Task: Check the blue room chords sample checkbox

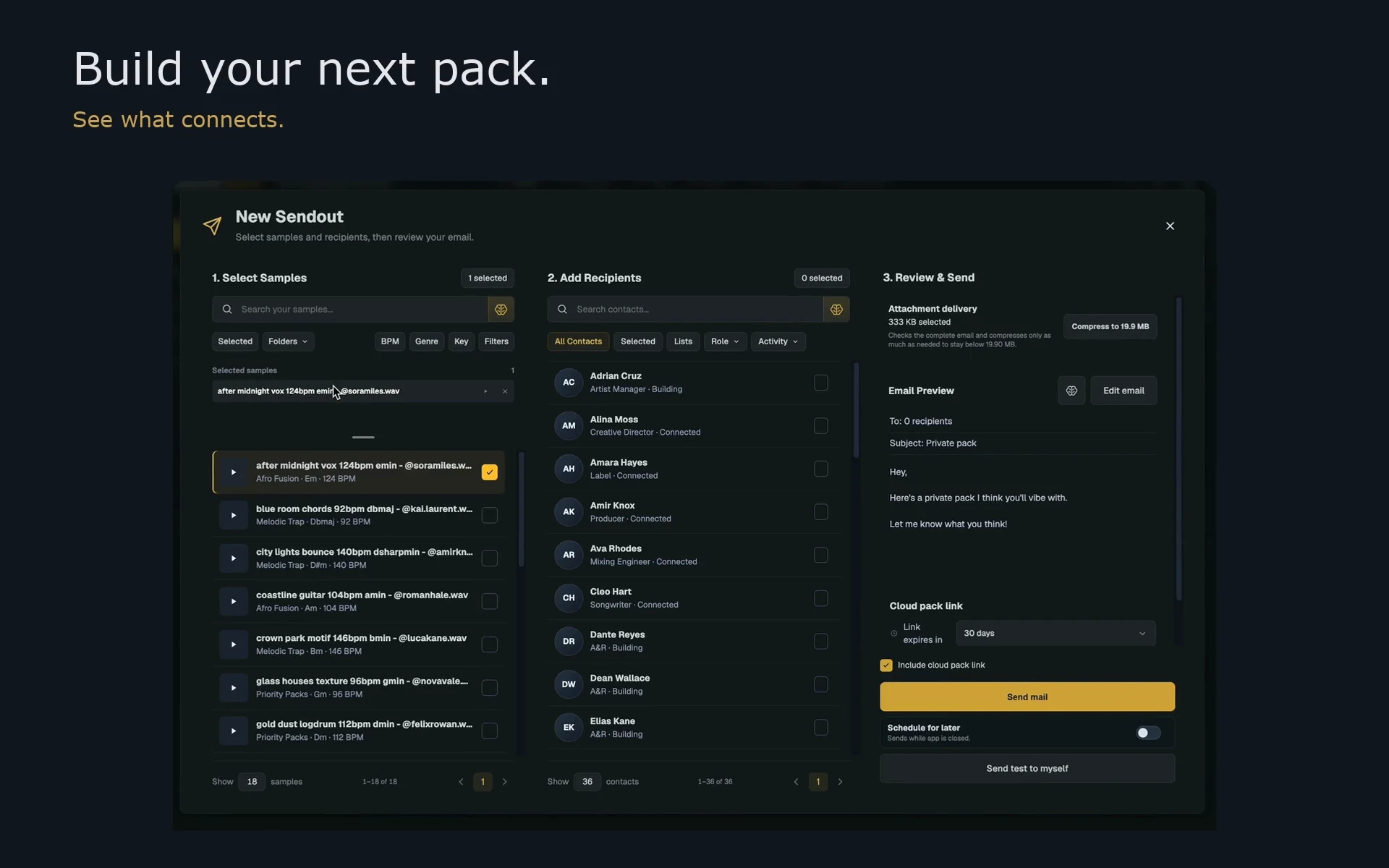Action: click(490, 515)
